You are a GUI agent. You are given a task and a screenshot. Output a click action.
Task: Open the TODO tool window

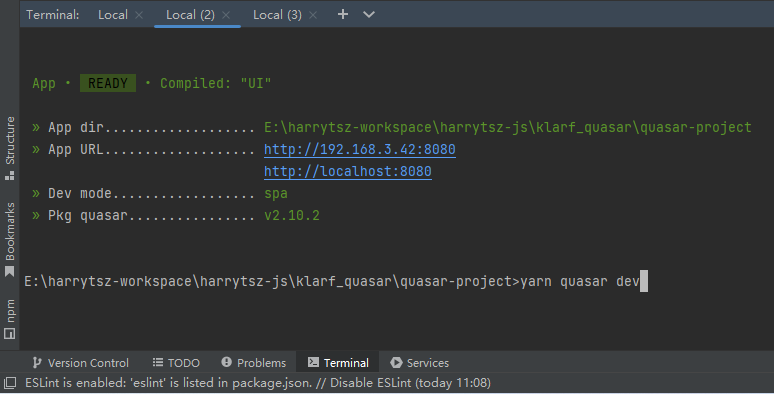click(x=176, y=363)
